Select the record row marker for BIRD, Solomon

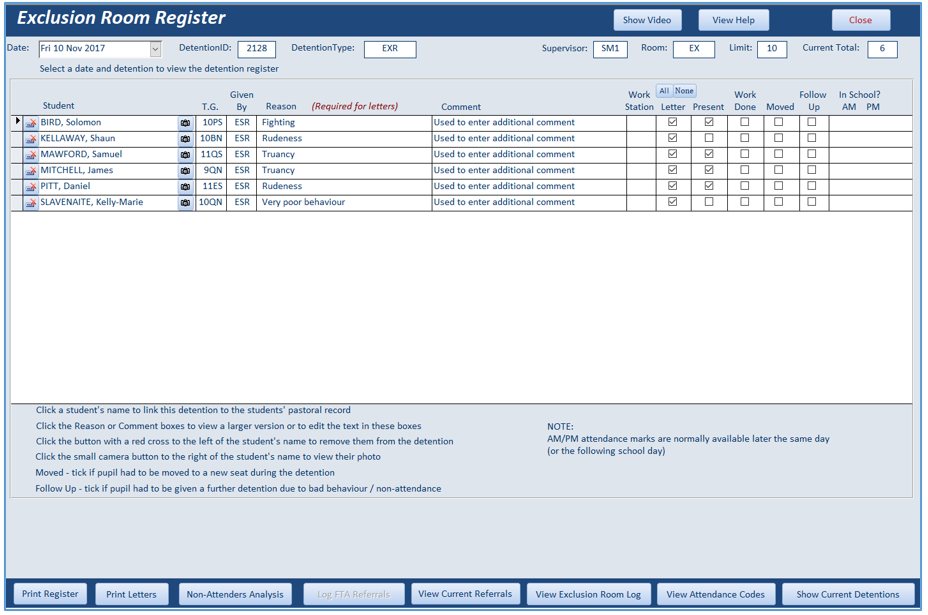coord(17,123)
